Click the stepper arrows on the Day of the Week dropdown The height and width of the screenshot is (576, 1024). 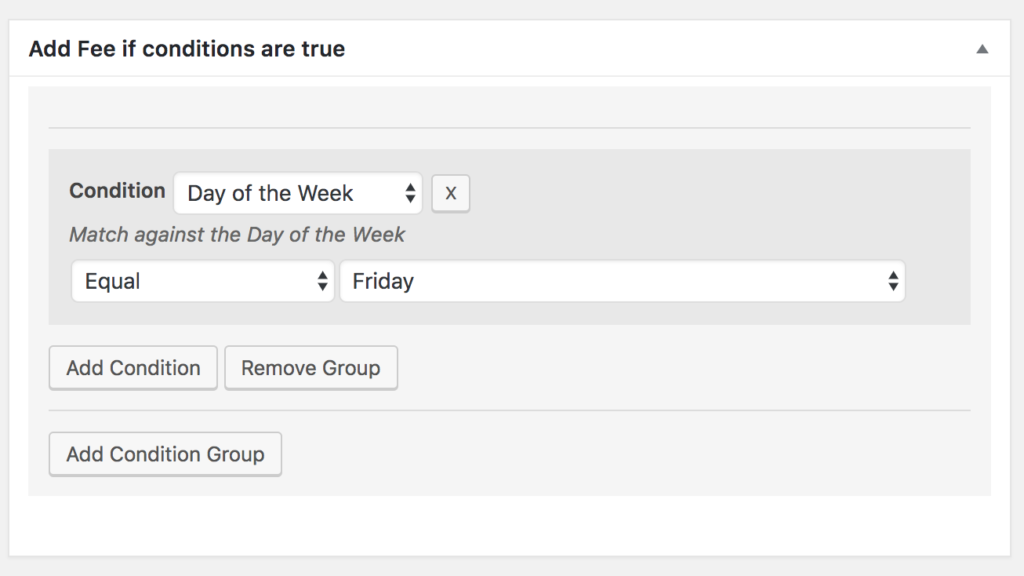coord(412,193)
